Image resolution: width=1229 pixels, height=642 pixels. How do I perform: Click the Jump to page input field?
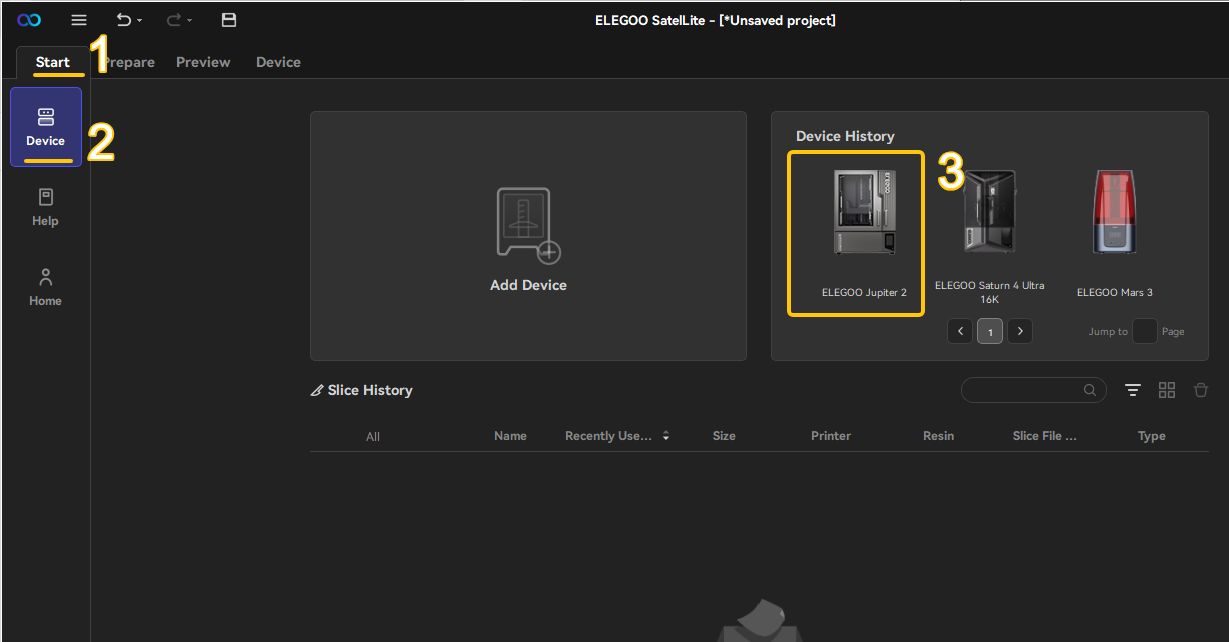[x=1145, y=331]
